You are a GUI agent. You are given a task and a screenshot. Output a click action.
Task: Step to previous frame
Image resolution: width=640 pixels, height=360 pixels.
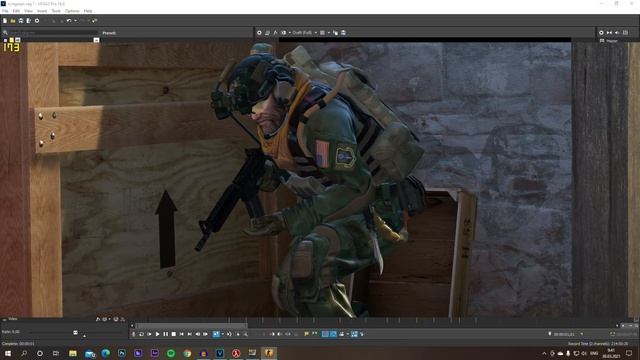[198, 334]
